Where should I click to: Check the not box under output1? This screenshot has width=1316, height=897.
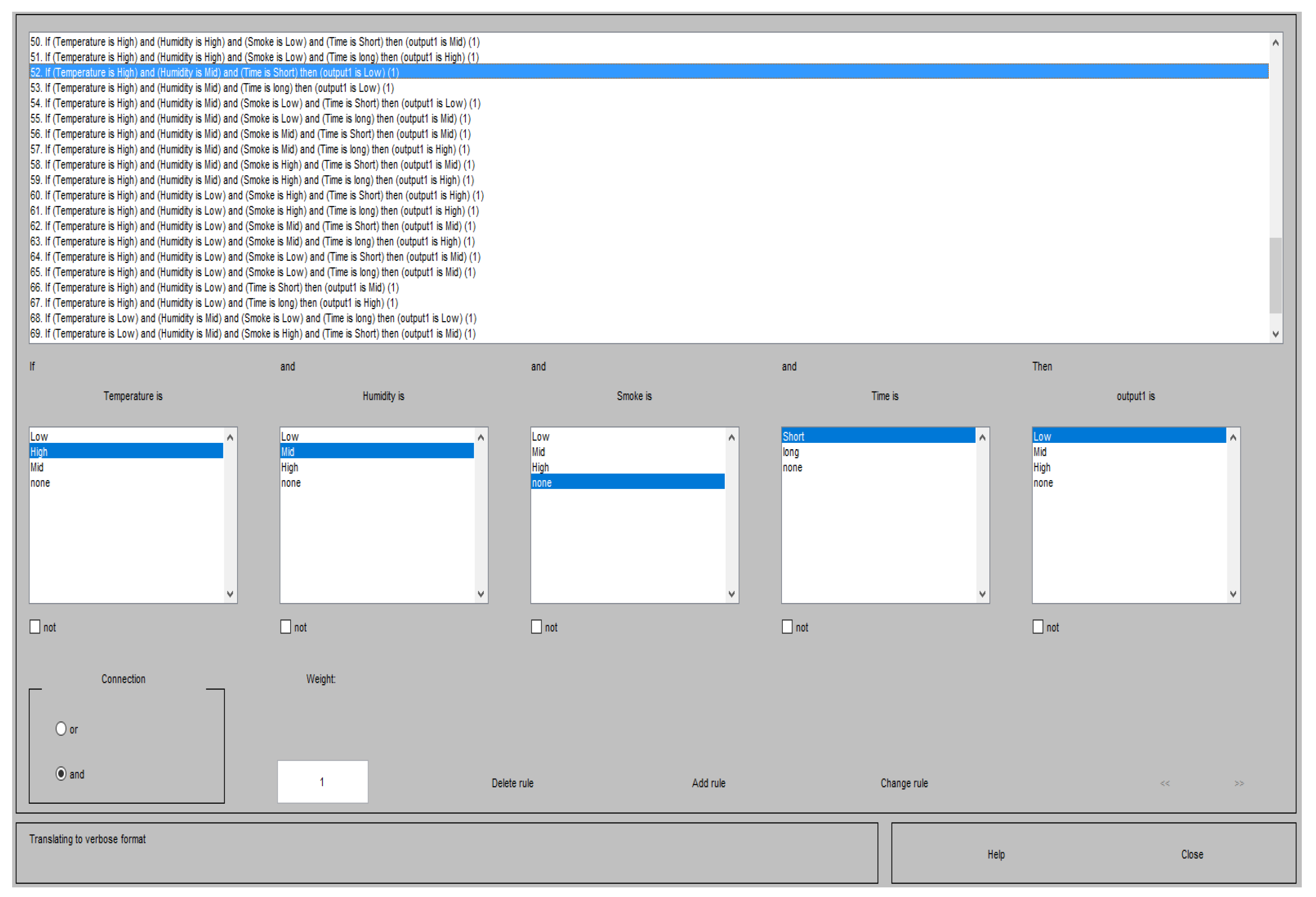coord(1038,627)
